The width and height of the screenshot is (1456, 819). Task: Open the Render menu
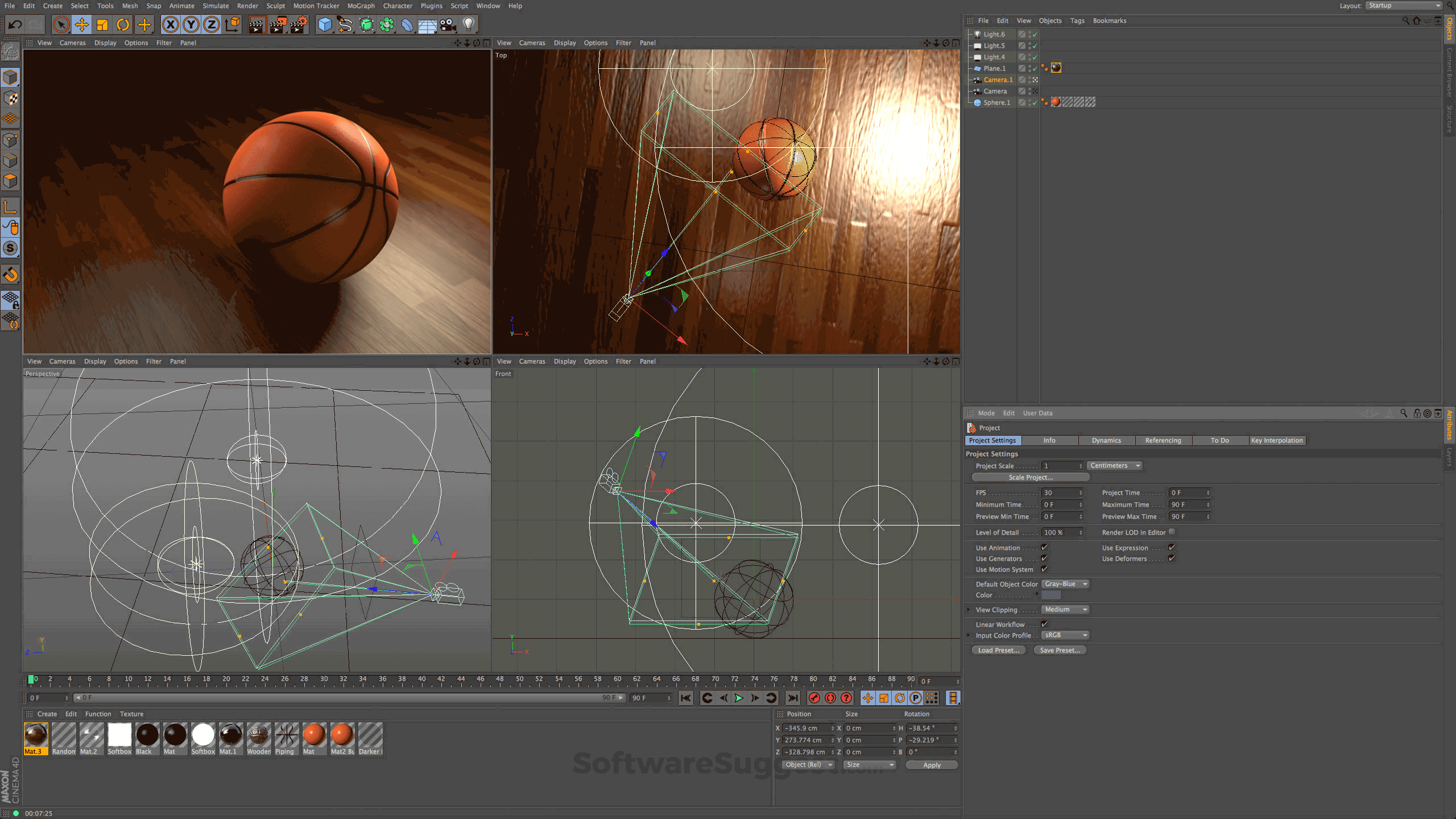pyautogui.click(x=247, y=5)
